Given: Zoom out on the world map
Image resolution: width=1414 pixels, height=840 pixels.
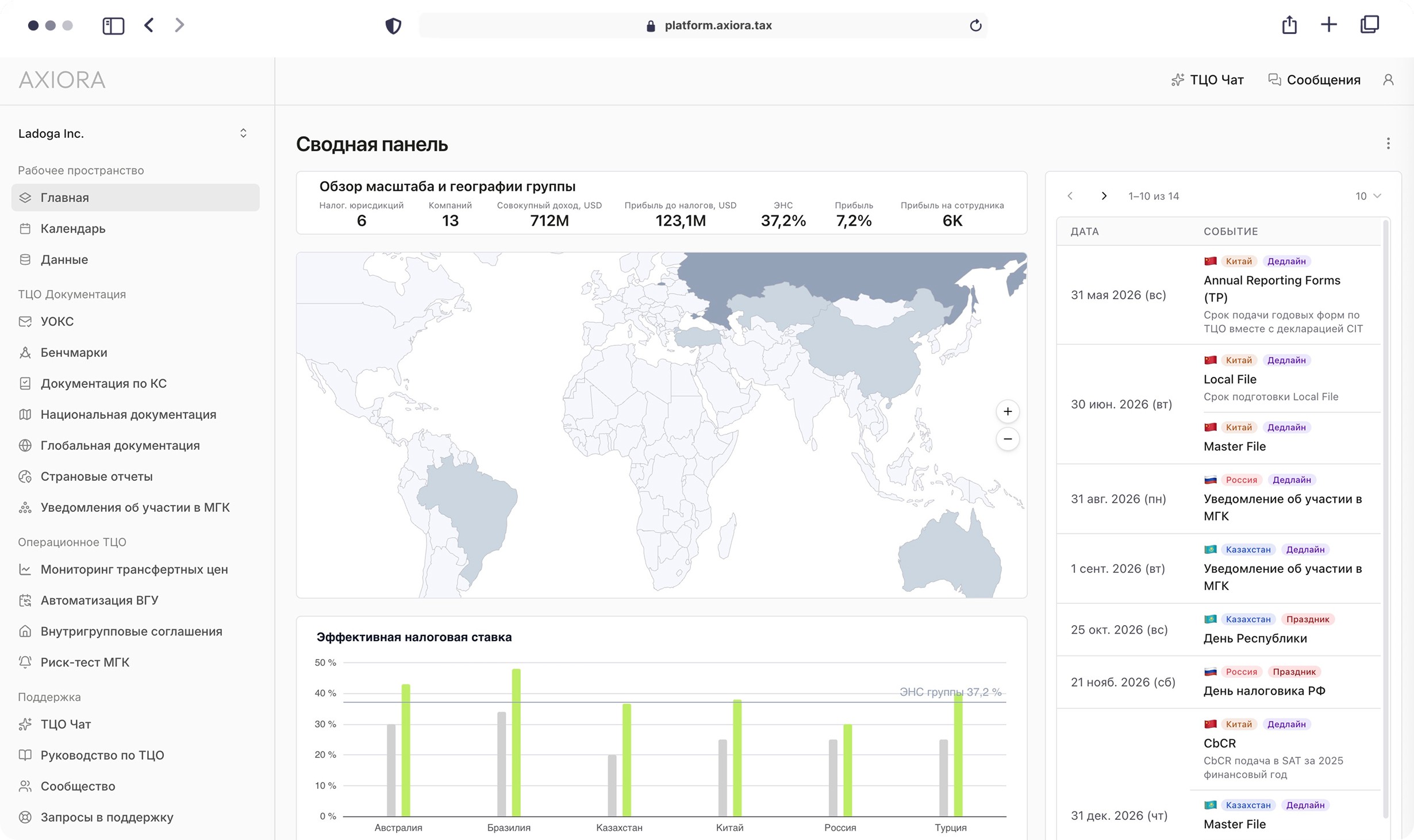Looking at the screenshot, I should 1008,439.
